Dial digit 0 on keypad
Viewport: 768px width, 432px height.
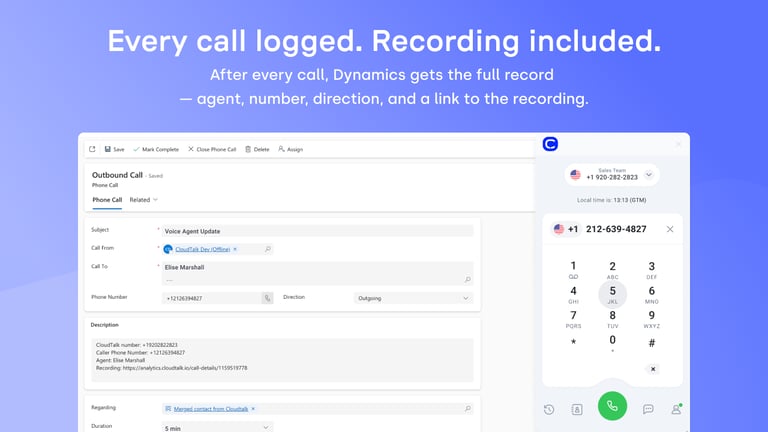612,343
